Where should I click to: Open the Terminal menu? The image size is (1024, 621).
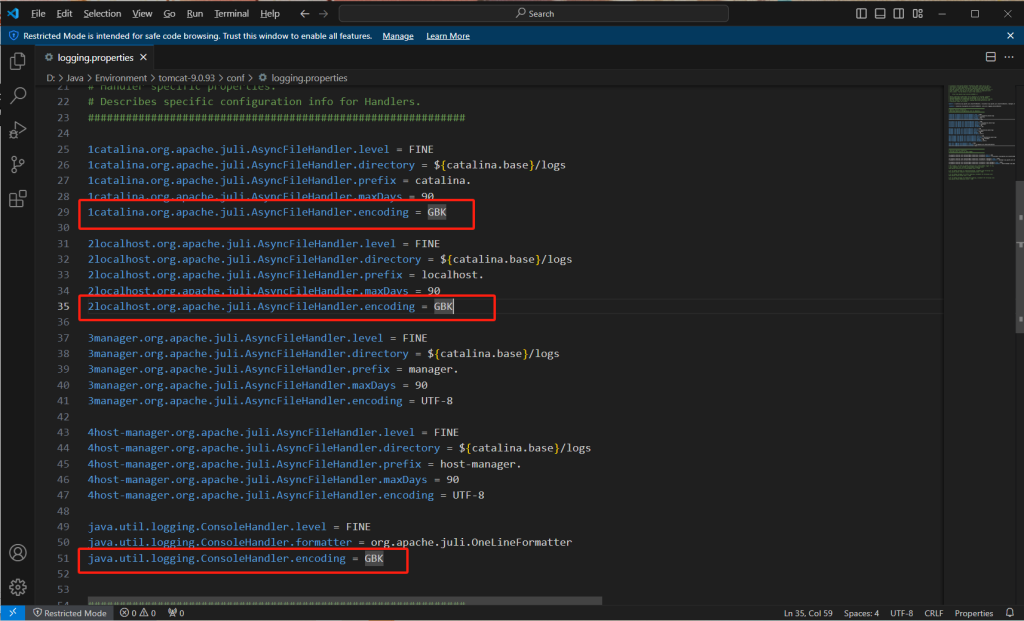pos(231,13)
